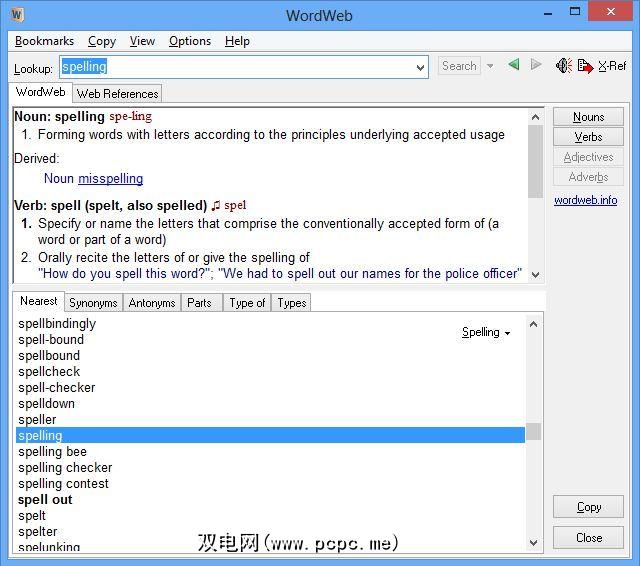Click the word list scrollbar thumb
This screenshot has height=566, width=640.
pyautogui.click(x=533, y=432)
